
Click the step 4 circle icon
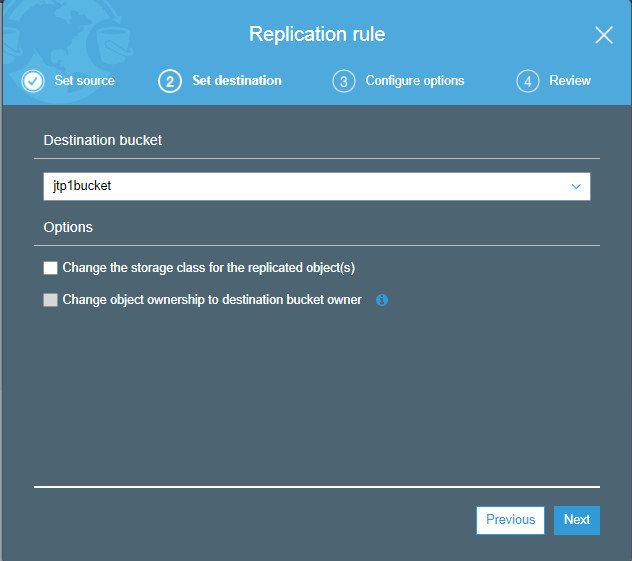pyautogui.click(x=528, y=81)
